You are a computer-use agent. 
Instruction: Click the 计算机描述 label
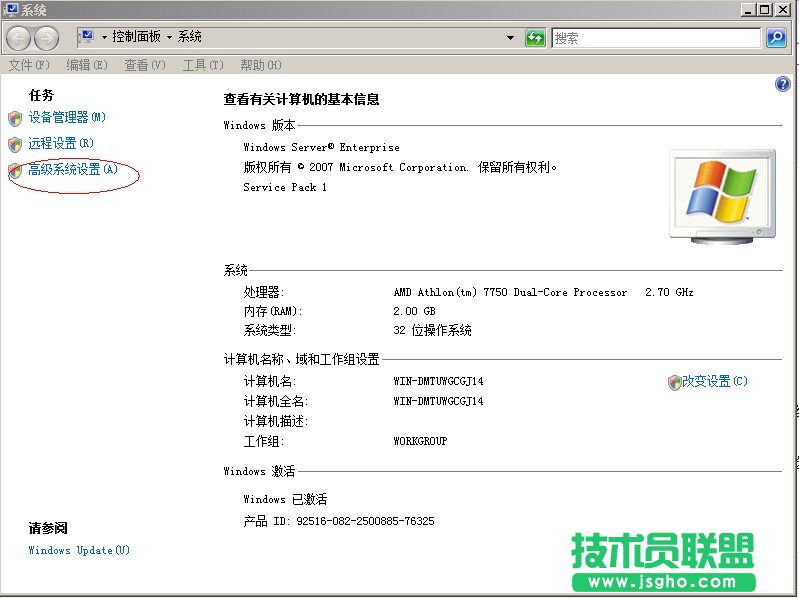[276, 421]
